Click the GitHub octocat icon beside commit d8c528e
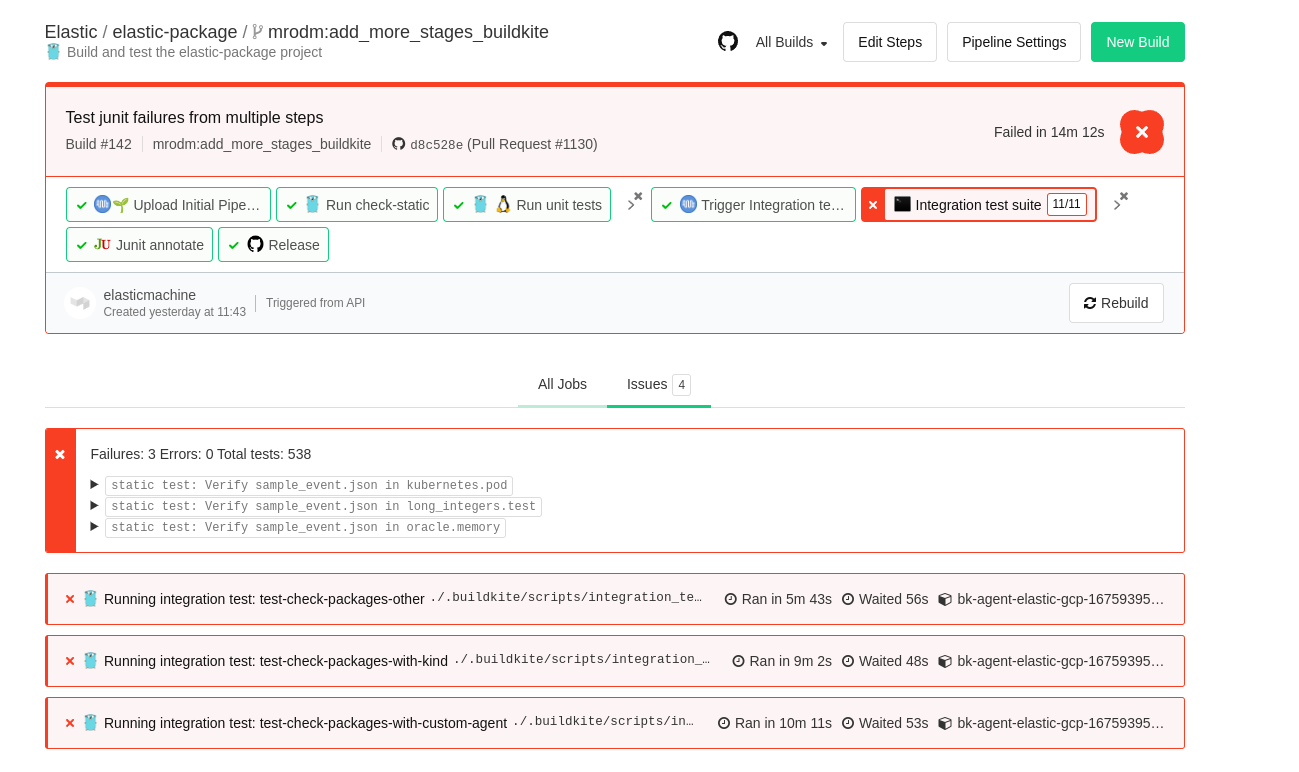The image size is (1299, 772). [x=399, y=144]
